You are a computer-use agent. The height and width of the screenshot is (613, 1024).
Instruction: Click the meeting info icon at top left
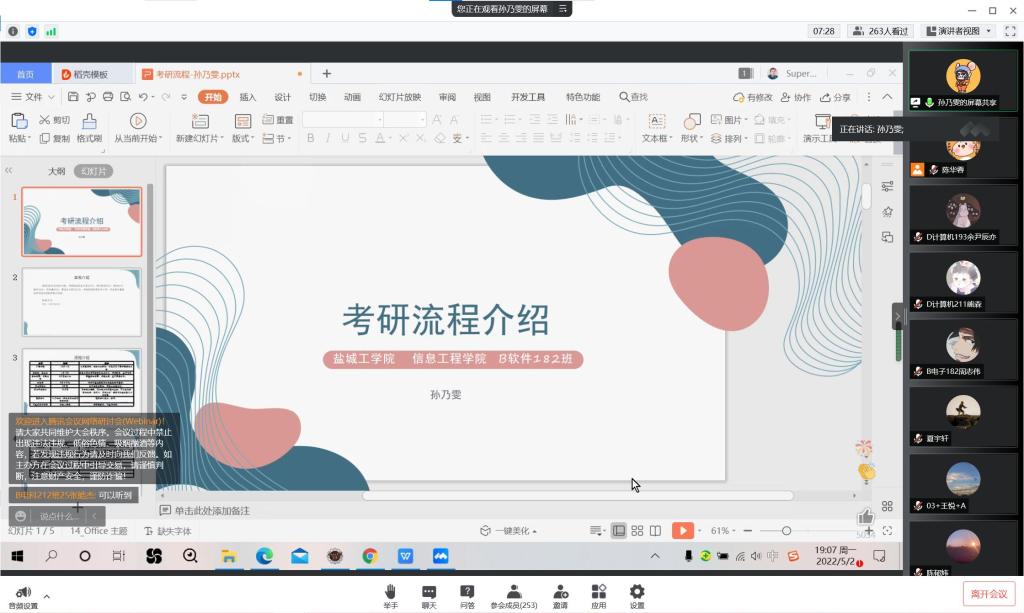pyautogui.click(x=13, y=31)
